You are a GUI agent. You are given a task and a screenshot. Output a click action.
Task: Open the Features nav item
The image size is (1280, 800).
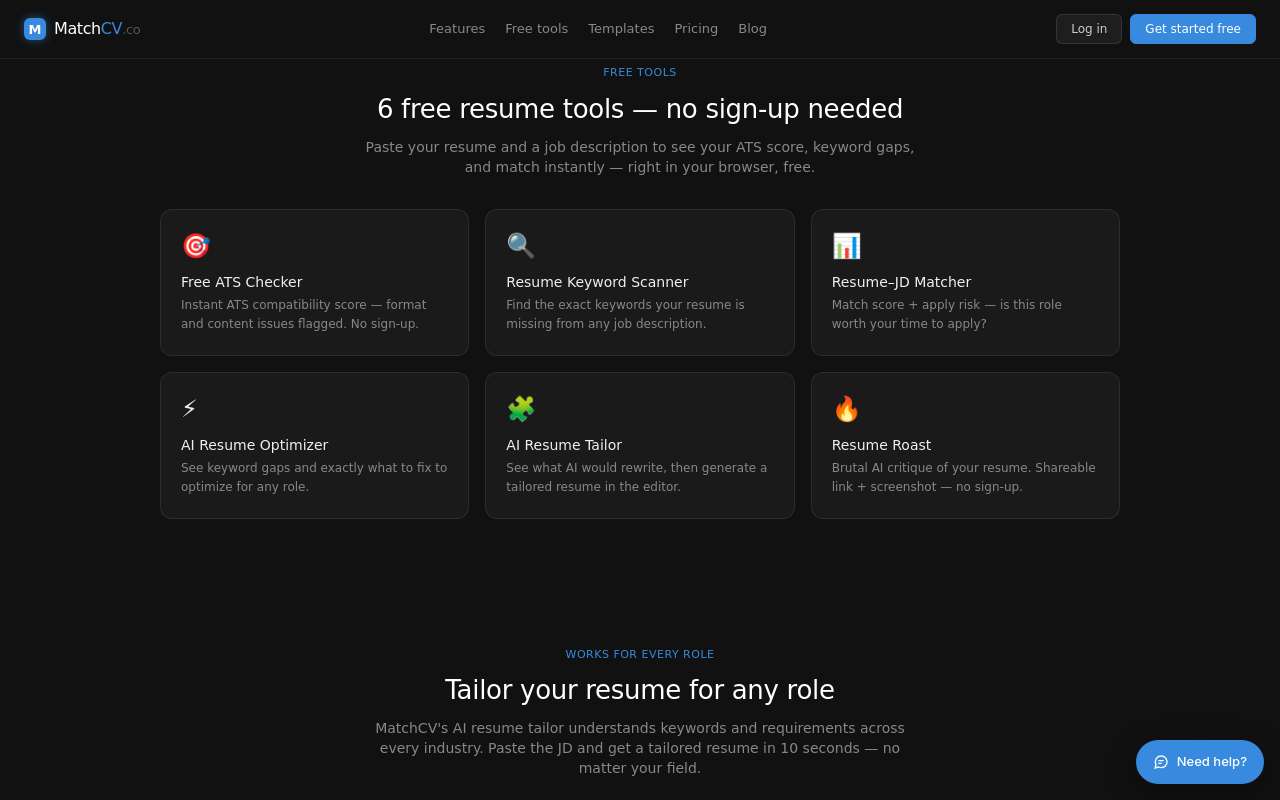click(457, 29)
